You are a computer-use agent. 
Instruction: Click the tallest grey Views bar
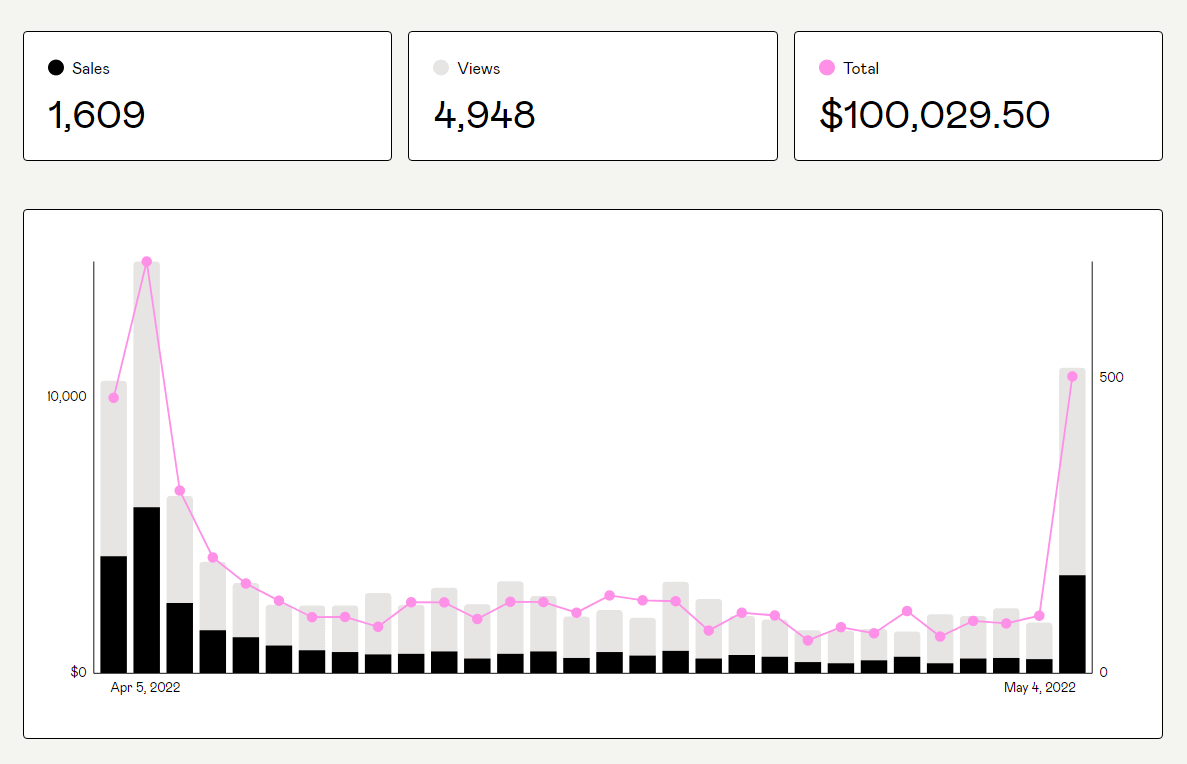pos(147,385)
